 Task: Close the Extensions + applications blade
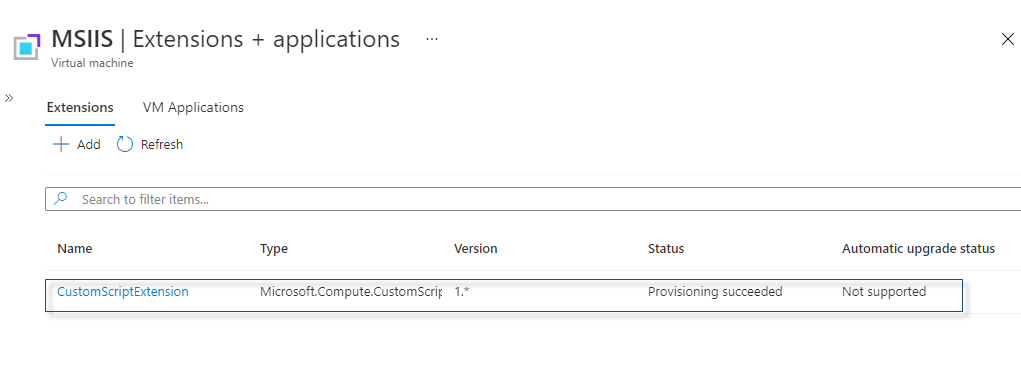coord(1007,39)
